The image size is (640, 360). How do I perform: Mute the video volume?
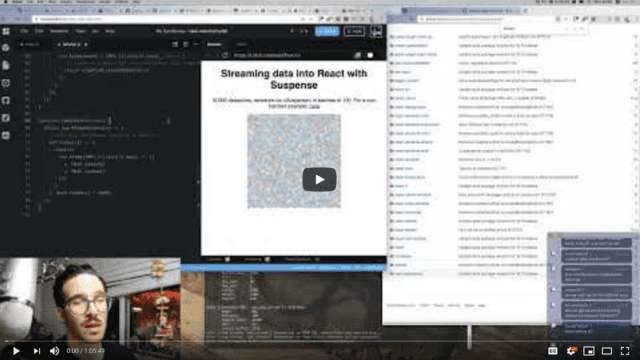54,351
